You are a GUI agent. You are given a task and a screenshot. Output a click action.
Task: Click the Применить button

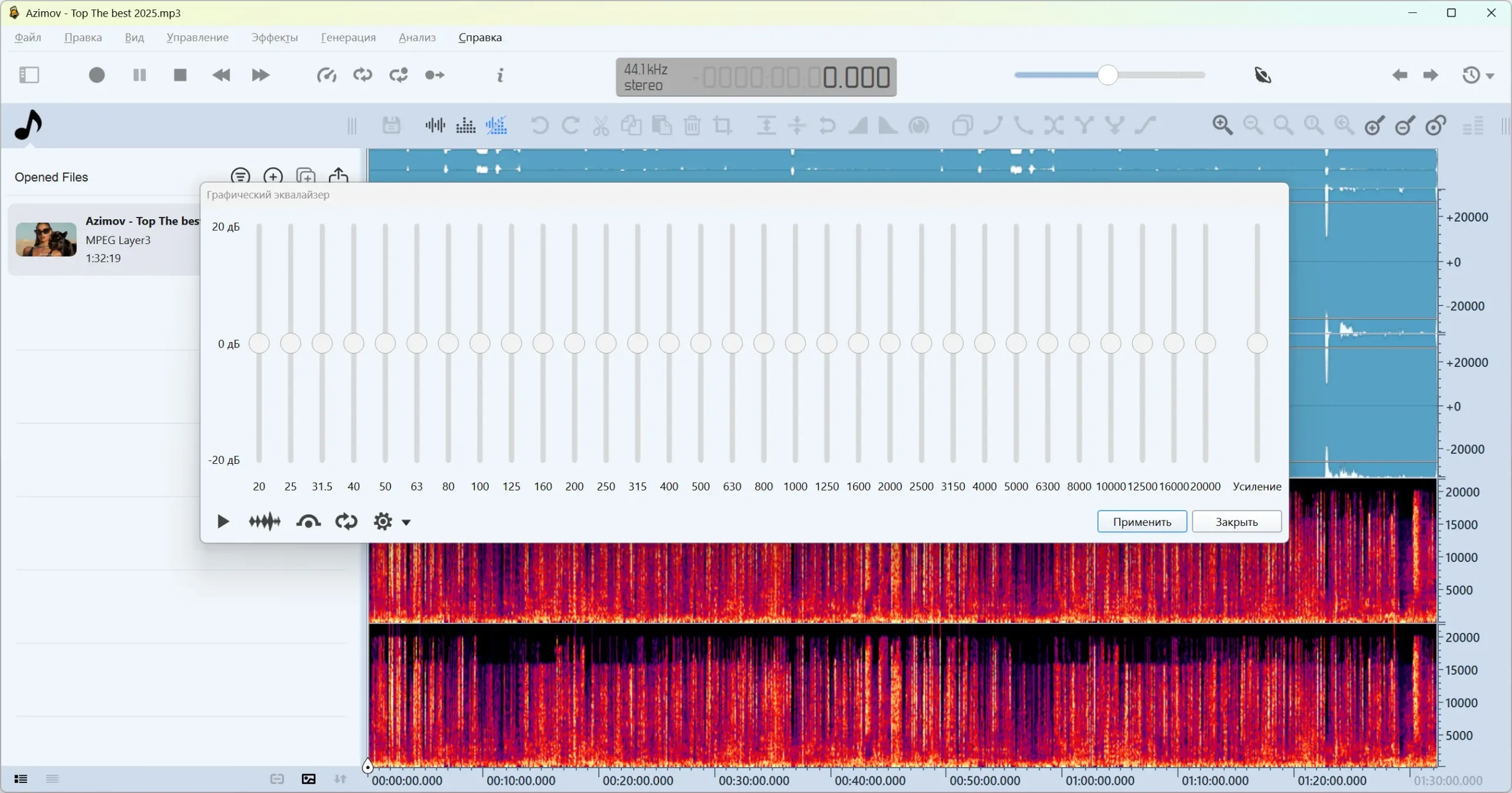[1142, 522]
